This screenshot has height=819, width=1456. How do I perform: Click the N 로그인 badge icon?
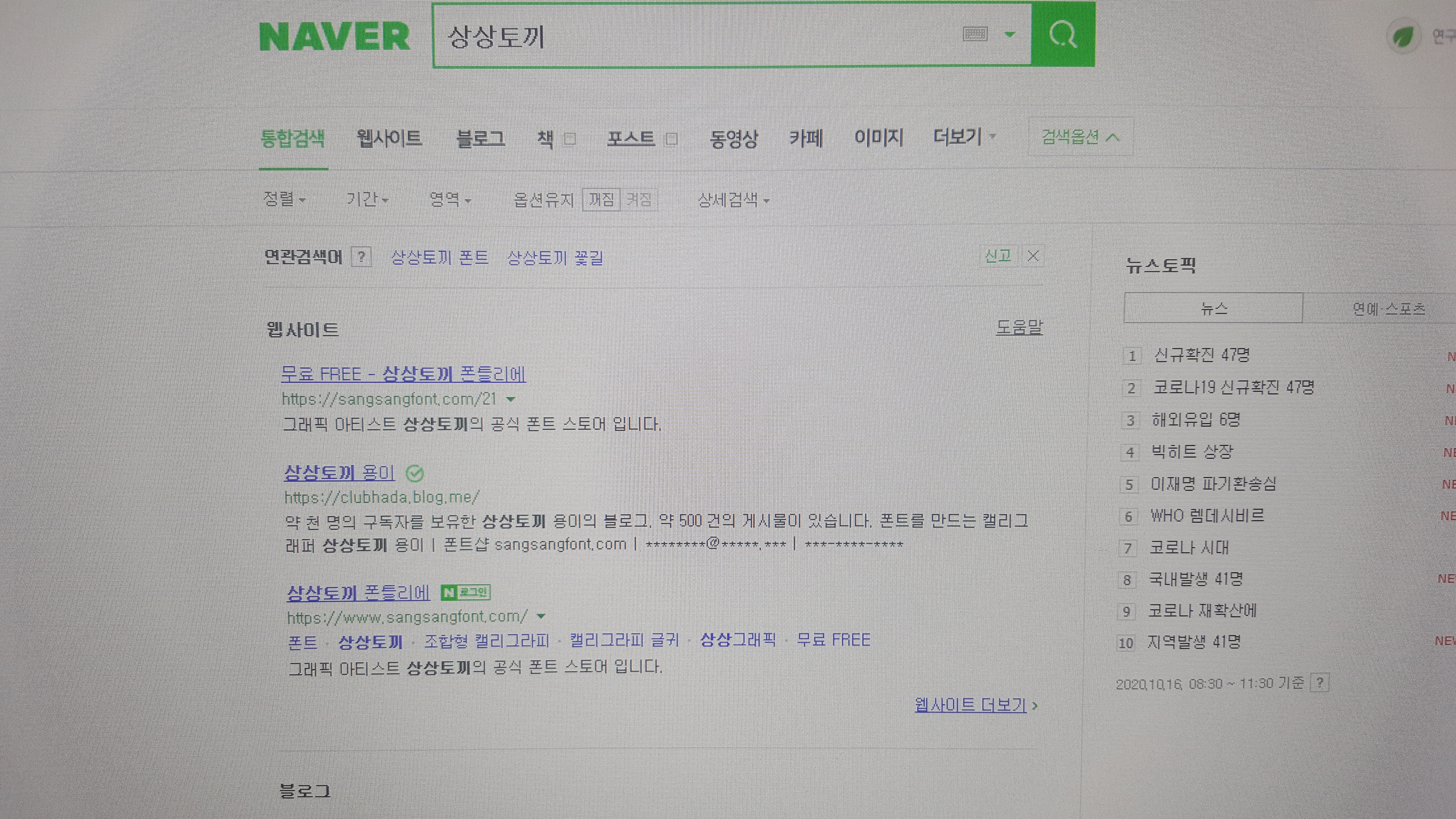pos(465,592)
